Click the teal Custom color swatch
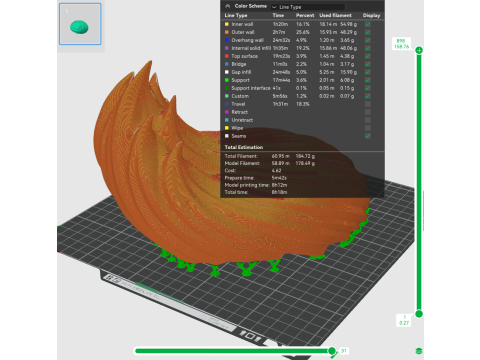This screenshot has width=480, height=360. click(227, 96)
